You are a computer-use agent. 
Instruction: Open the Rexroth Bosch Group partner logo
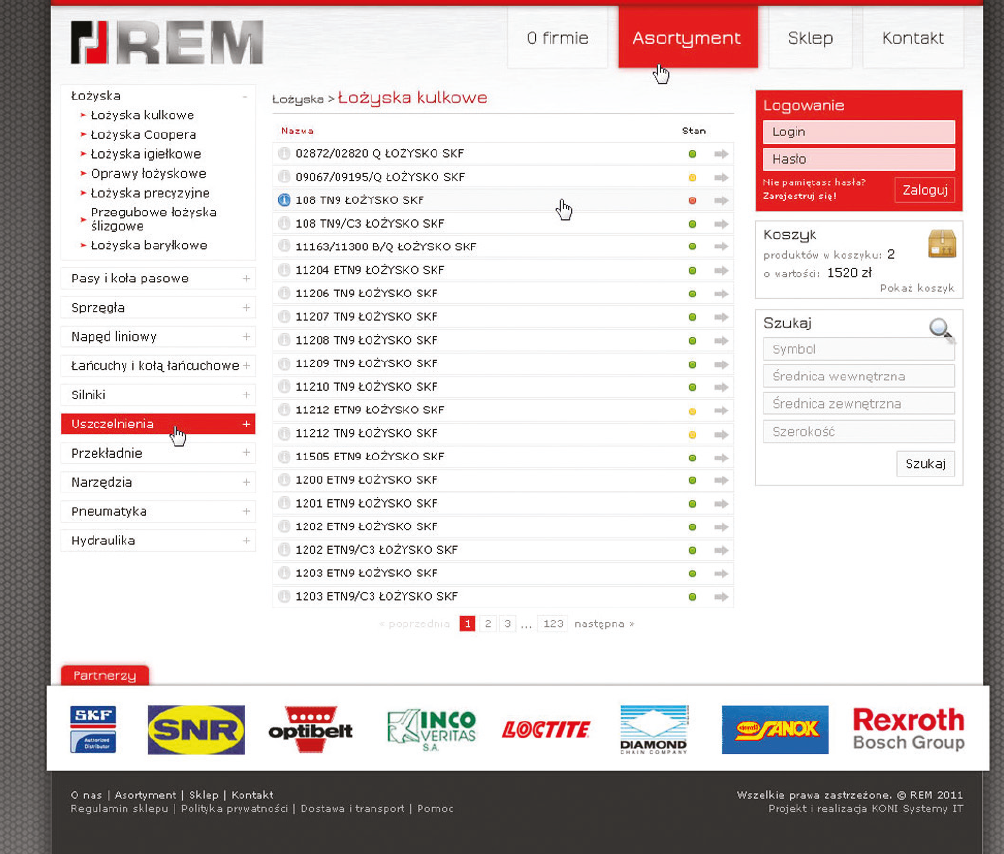[908, 729]
